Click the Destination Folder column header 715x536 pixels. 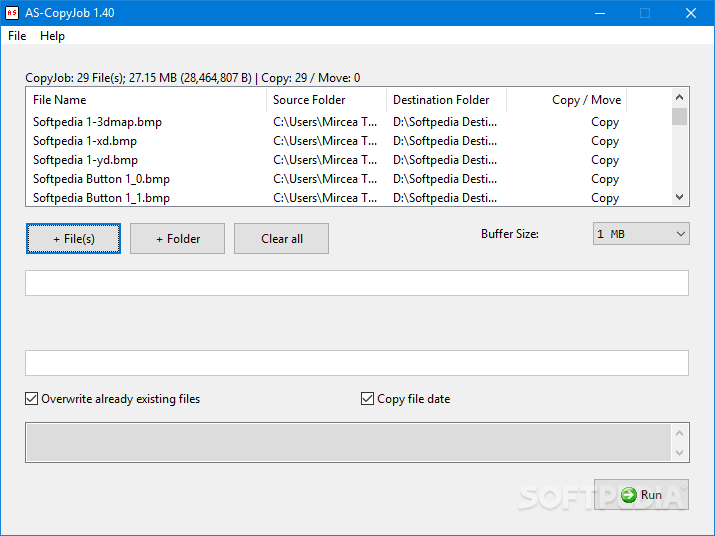pyautogui.click(x=446, y=100)
